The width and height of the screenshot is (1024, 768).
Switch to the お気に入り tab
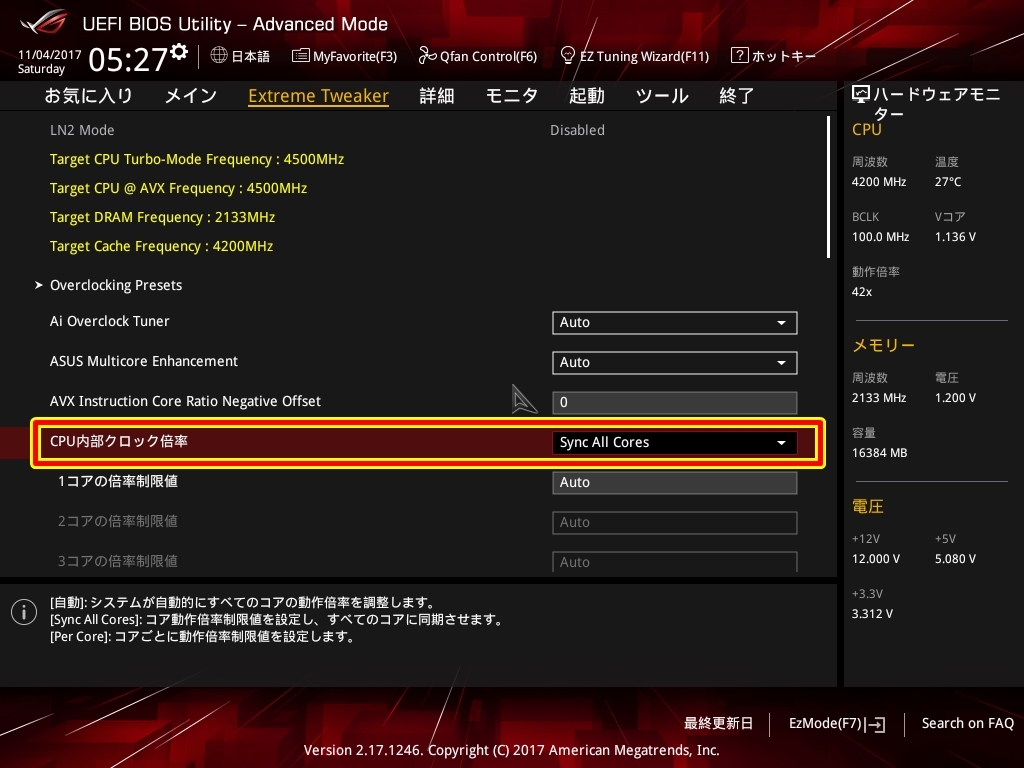pos(88,96)
